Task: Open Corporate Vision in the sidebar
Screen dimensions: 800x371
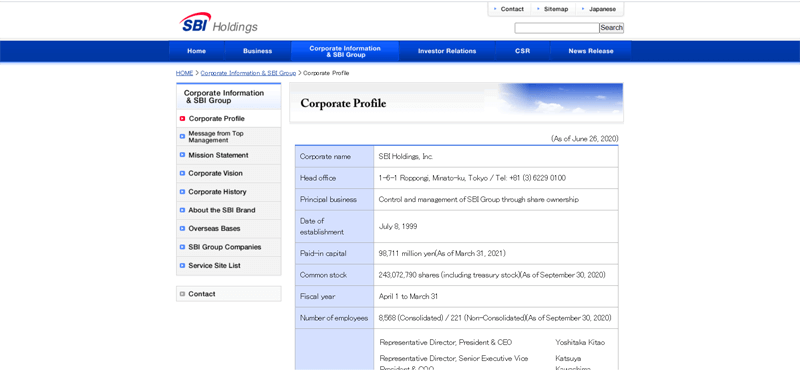Action: click(229, 174)
